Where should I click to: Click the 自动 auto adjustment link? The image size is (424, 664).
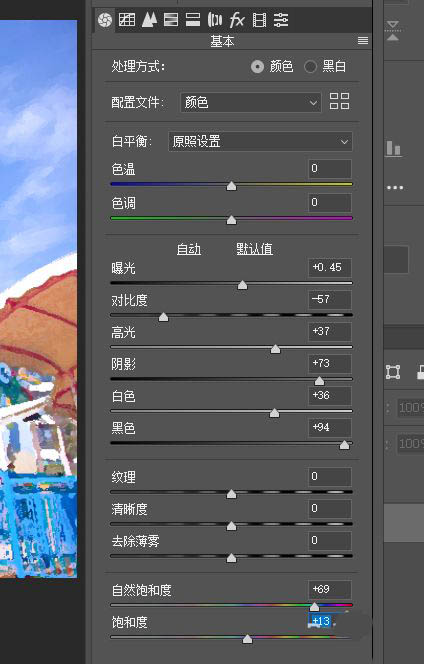(188, 249)
